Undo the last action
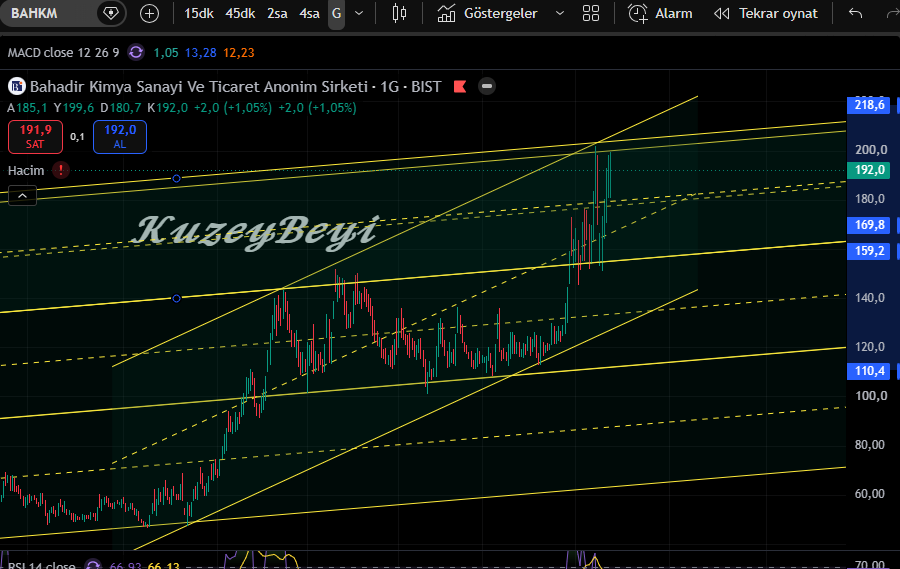This screenshot has height=569, width=900. click(855, 13)
